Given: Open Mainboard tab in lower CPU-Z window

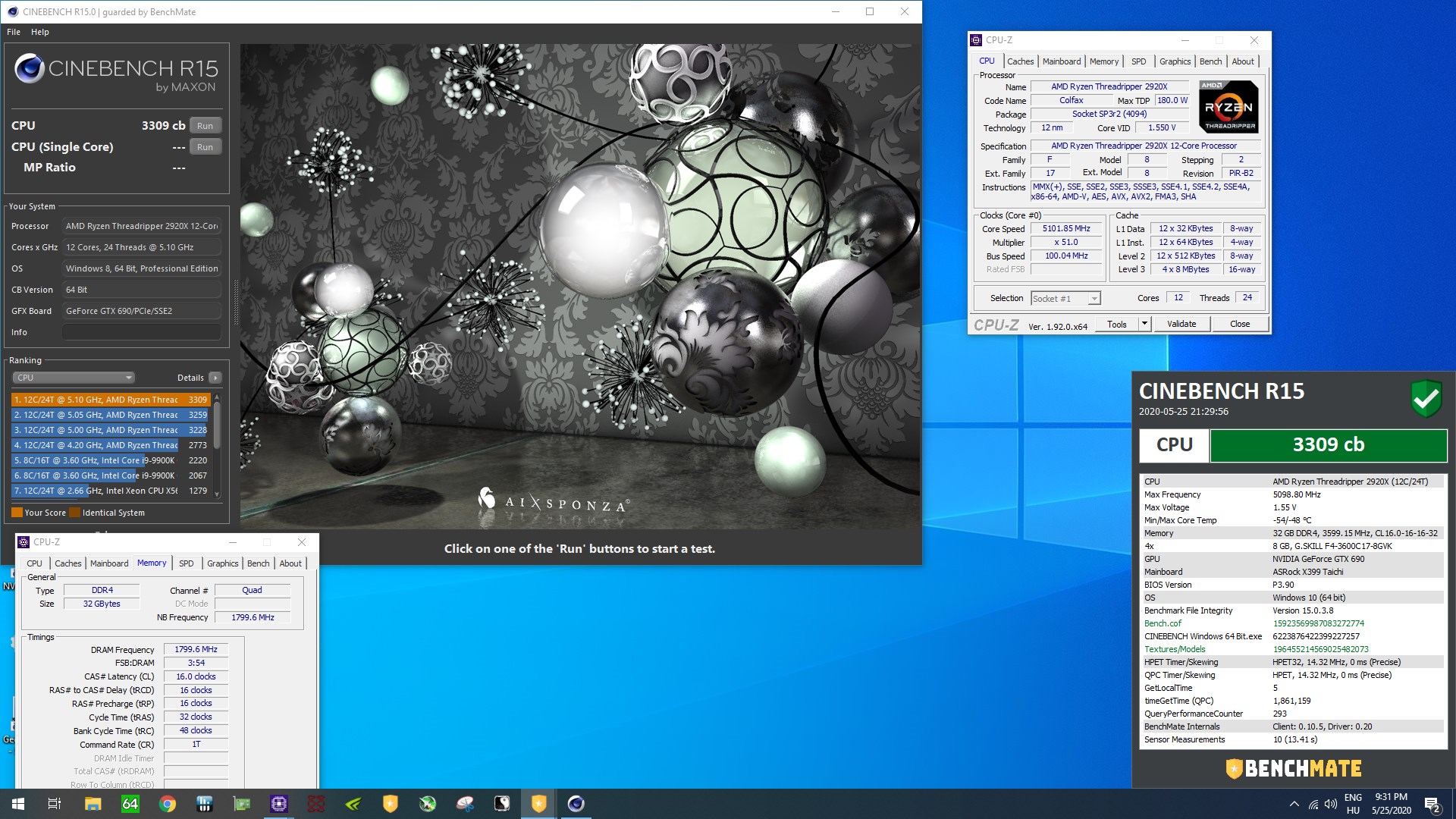Looking at the screenshot, I should click(109, 563).
